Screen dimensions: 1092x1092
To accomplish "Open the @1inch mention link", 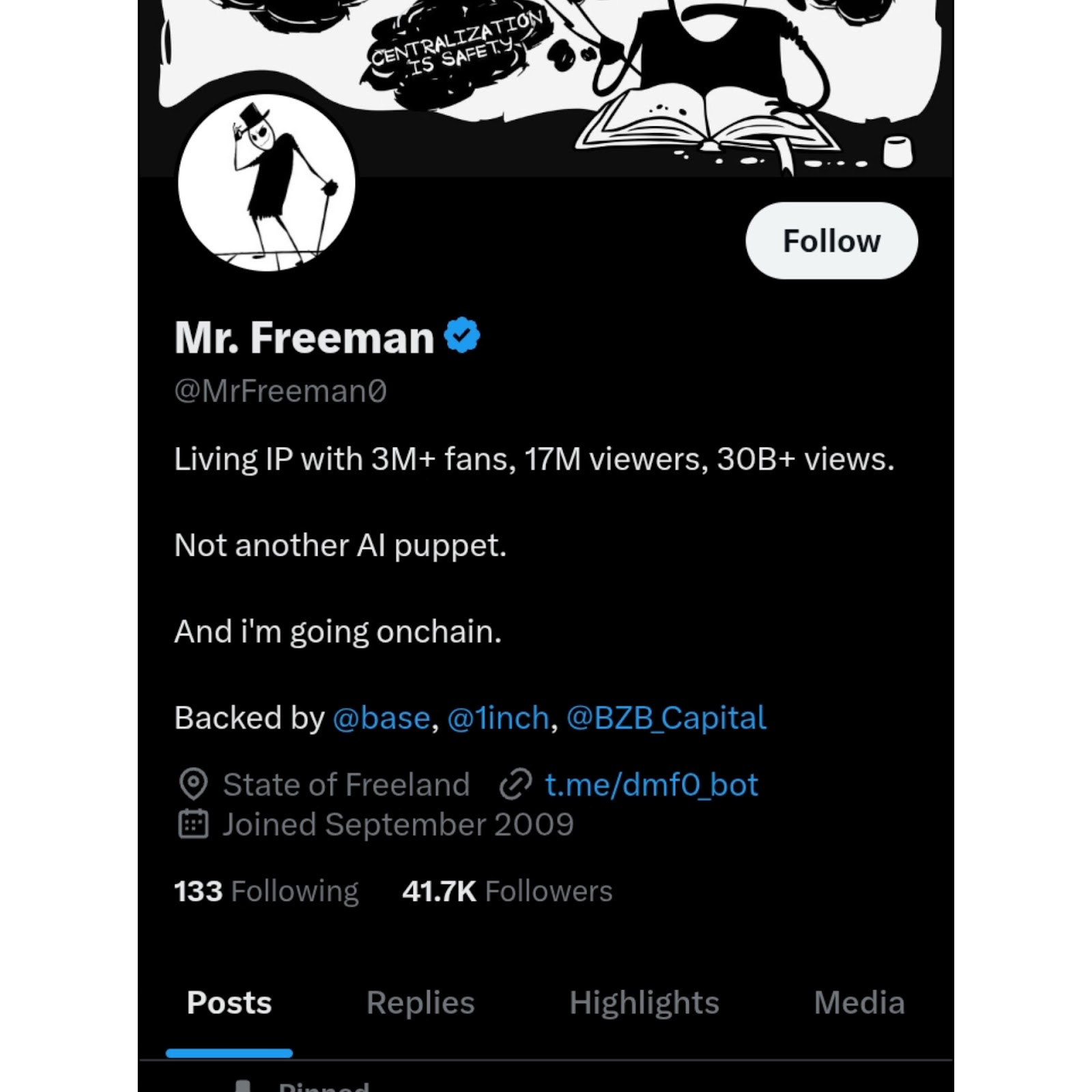I will coord(498,718).
